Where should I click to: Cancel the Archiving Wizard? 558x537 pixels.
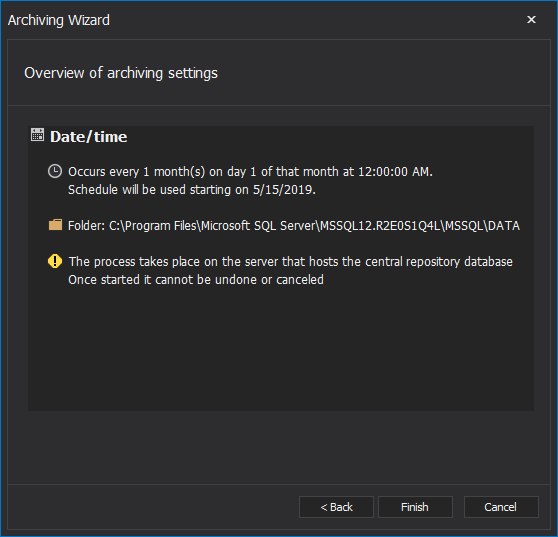pyautogui.click(x=501, y=507)
